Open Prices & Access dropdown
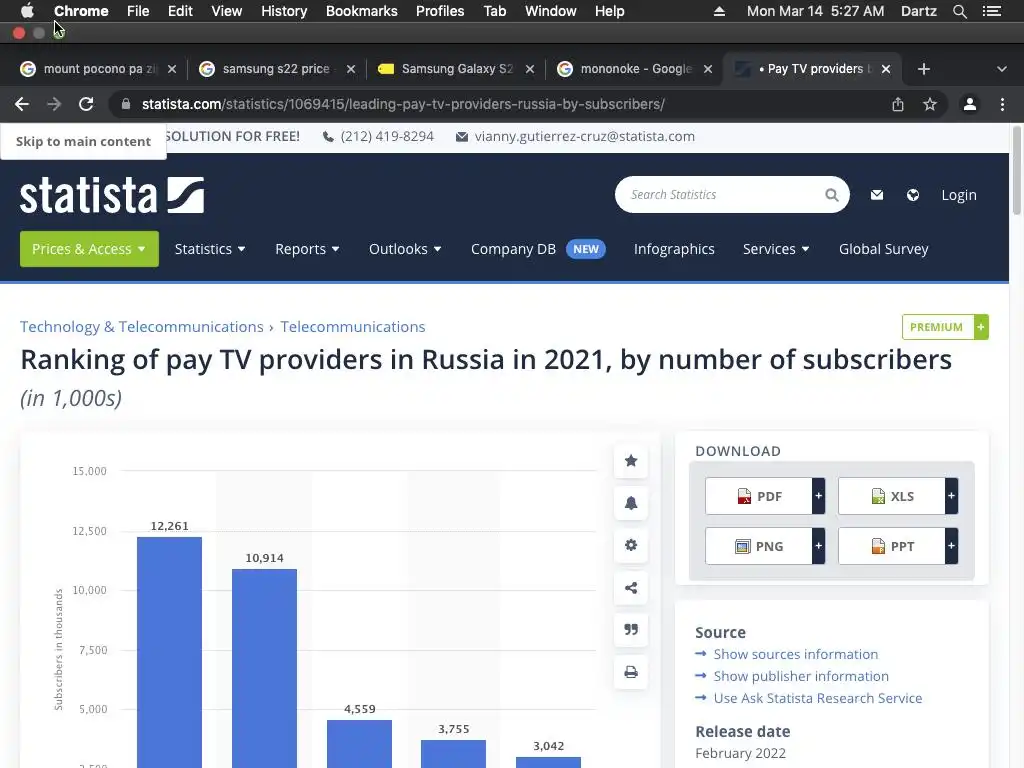 tap(89, 249)
